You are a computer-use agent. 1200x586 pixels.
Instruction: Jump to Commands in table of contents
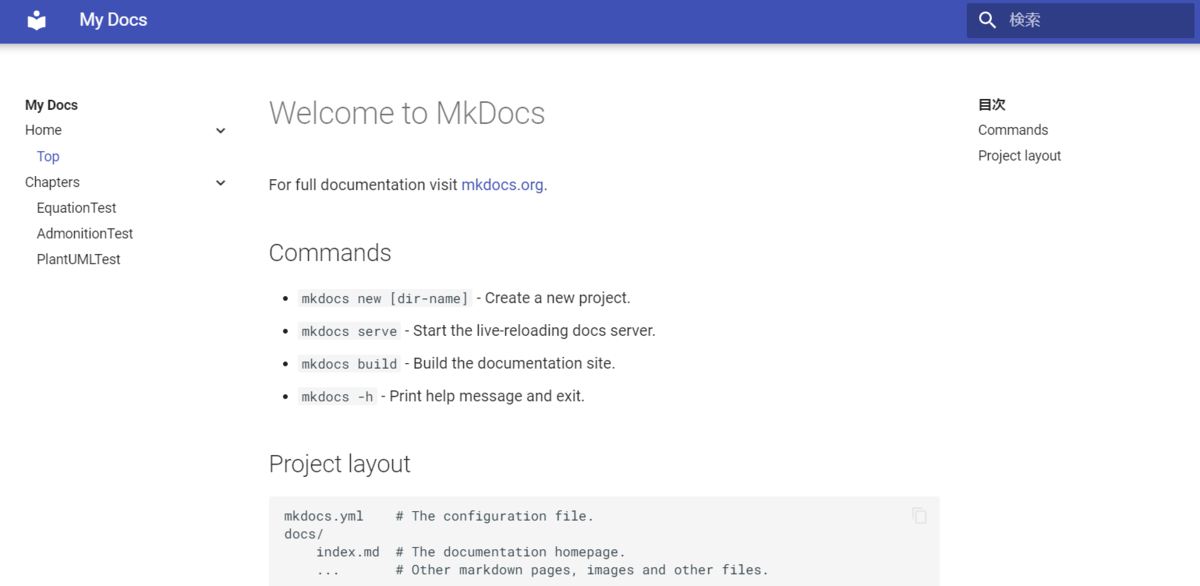tap(1013, 130)
